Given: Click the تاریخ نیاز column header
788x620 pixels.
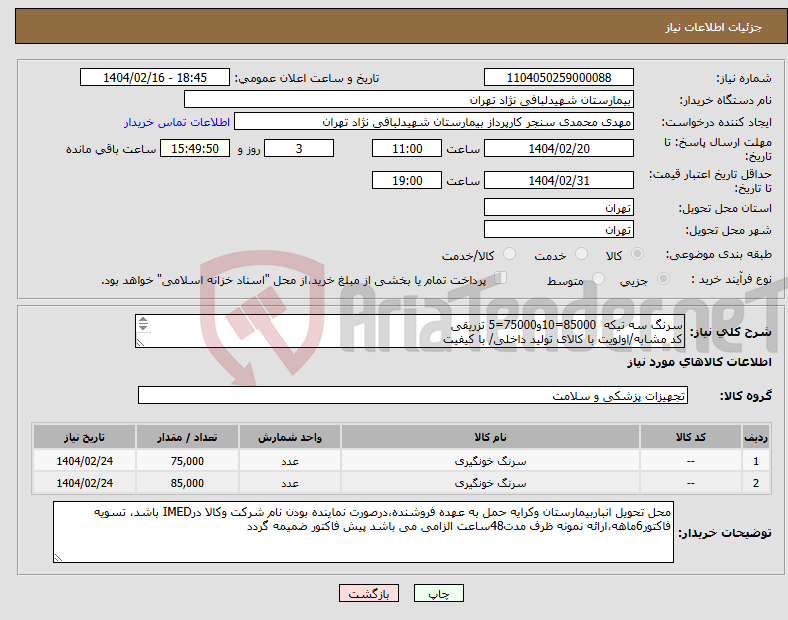Looking at the screenshot, I should coord(84,437).
